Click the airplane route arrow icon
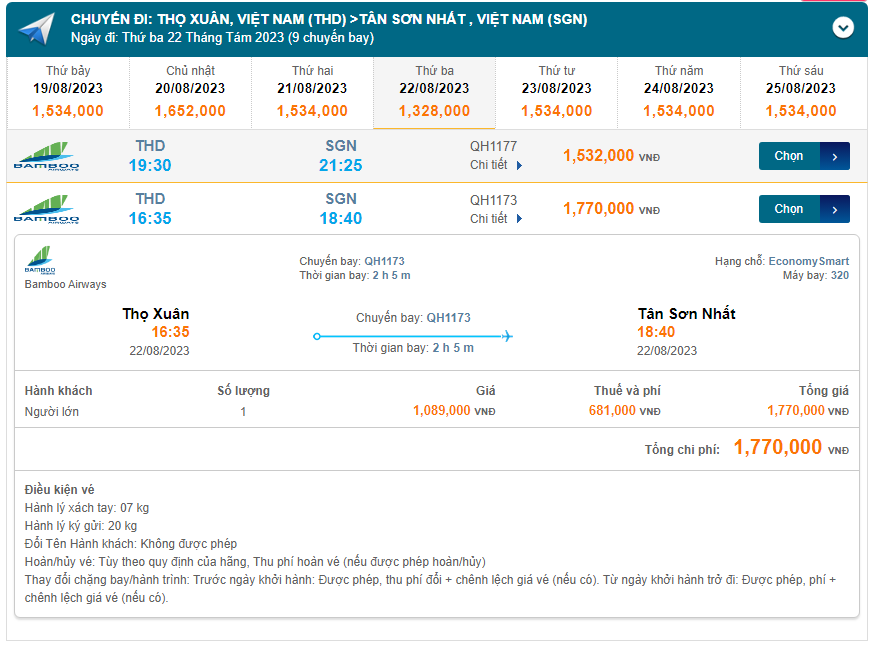Screen dimensions: 873x650 (507, 336)
